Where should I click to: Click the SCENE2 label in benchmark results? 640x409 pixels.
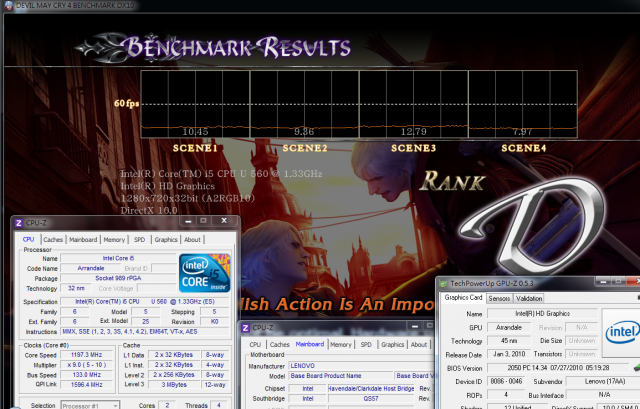point(305,148)
